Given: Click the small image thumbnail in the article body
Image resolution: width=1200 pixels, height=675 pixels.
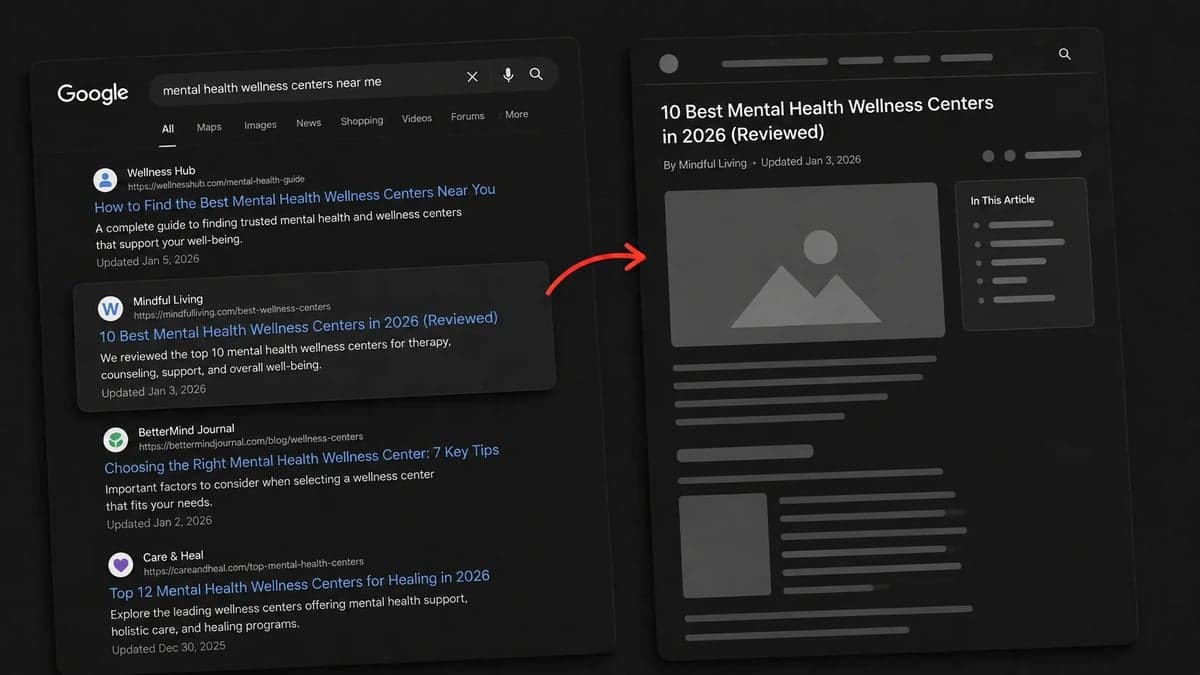Looking at the screenshot, I should 724,545.
